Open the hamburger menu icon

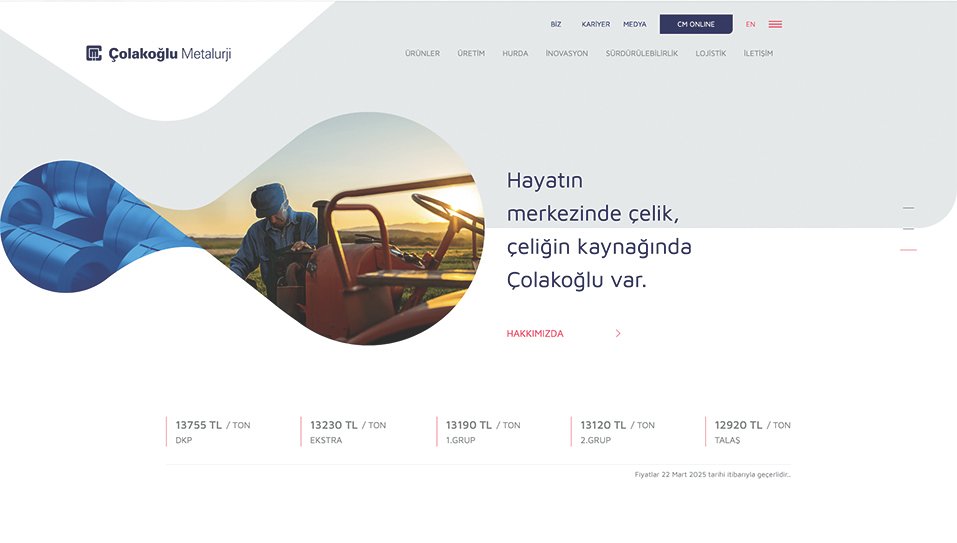pos(775,24)
